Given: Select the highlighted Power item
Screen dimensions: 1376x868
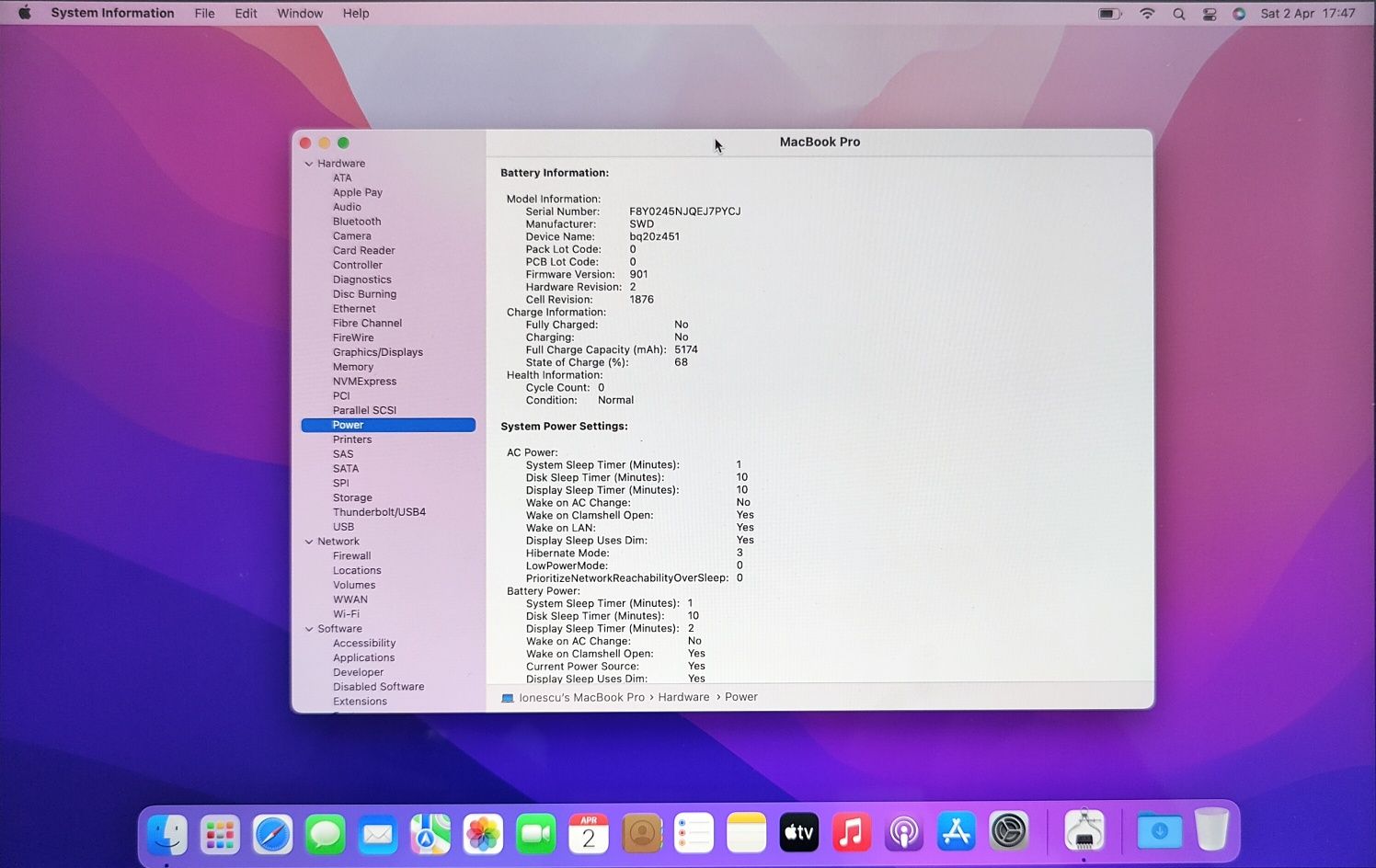Looking at the screenshot, I should click(388, 425).
